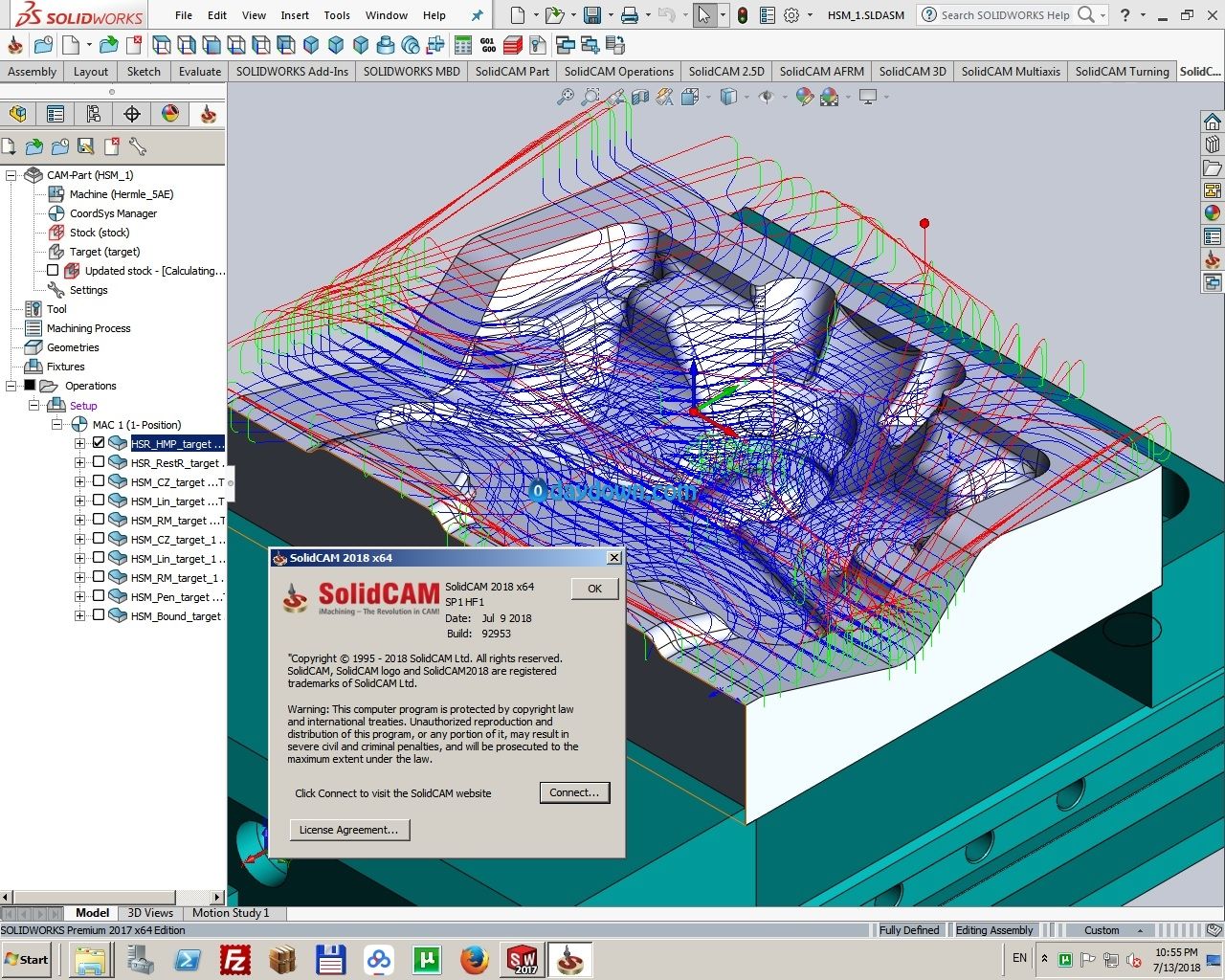The image size is (1225, 980).
Task: Select the ConfigurationManager colored sphere tab
Action: [169, 114]
